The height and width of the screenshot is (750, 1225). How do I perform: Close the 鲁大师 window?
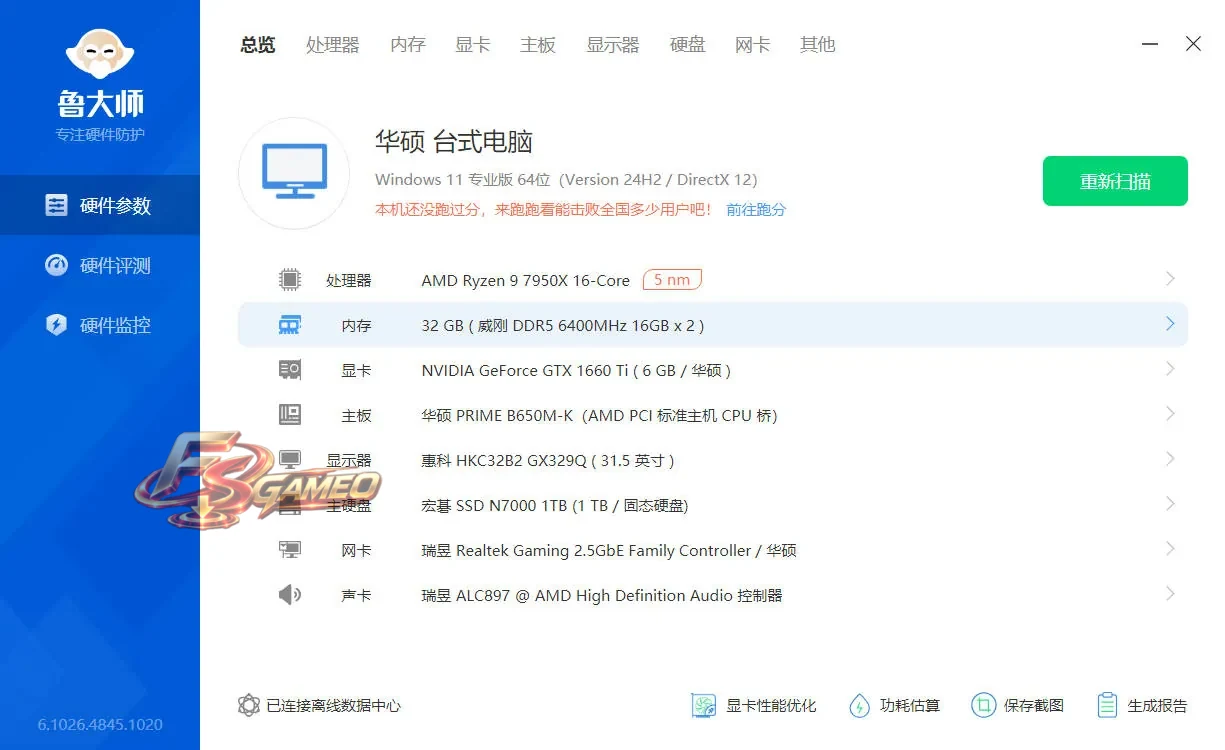[x=1193, y=44]
